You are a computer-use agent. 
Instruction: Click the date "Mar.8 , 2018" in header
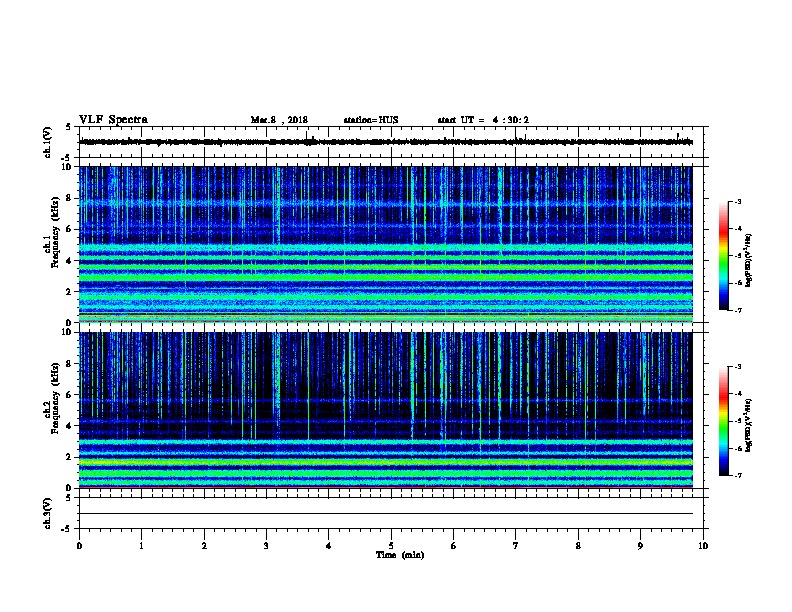[x=279, y=120]
